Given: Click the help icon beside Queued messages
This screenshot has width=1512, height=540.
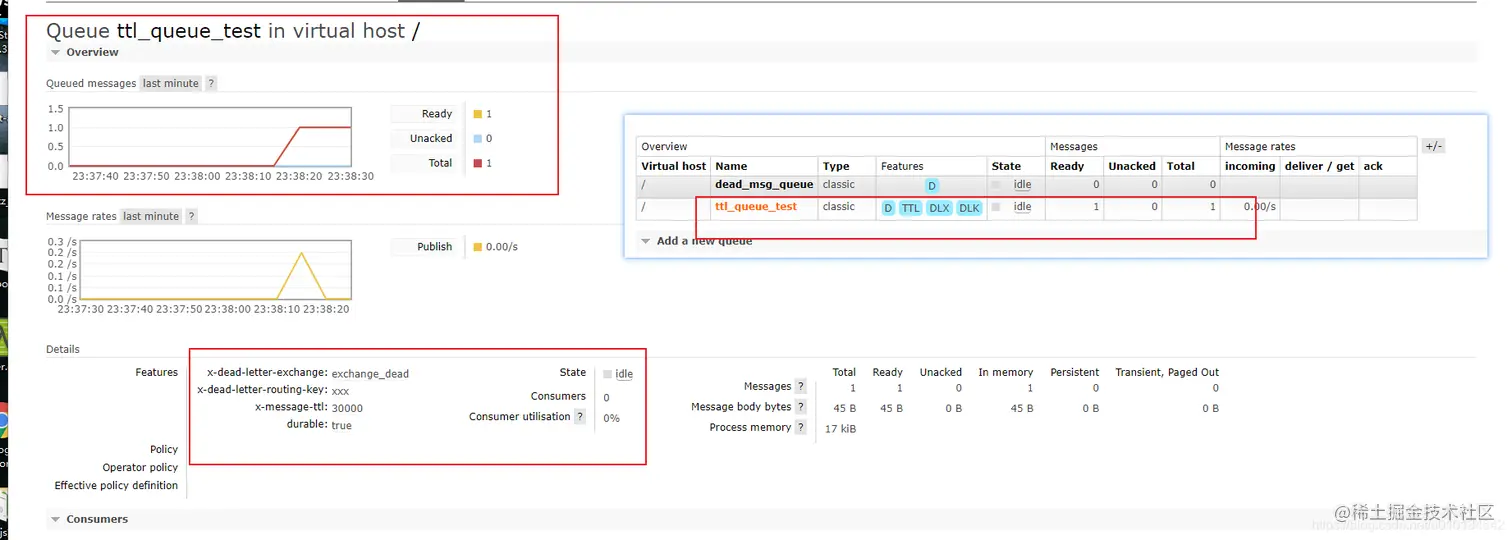Looking at the screenshot, I should click(x=211, y=83).
